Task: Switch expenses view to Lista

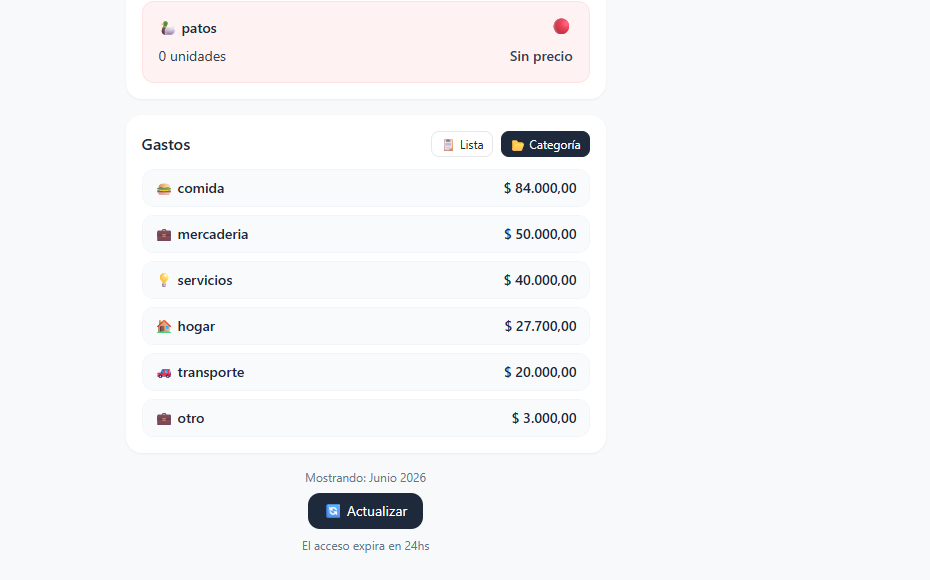Action: pos(462,144)
